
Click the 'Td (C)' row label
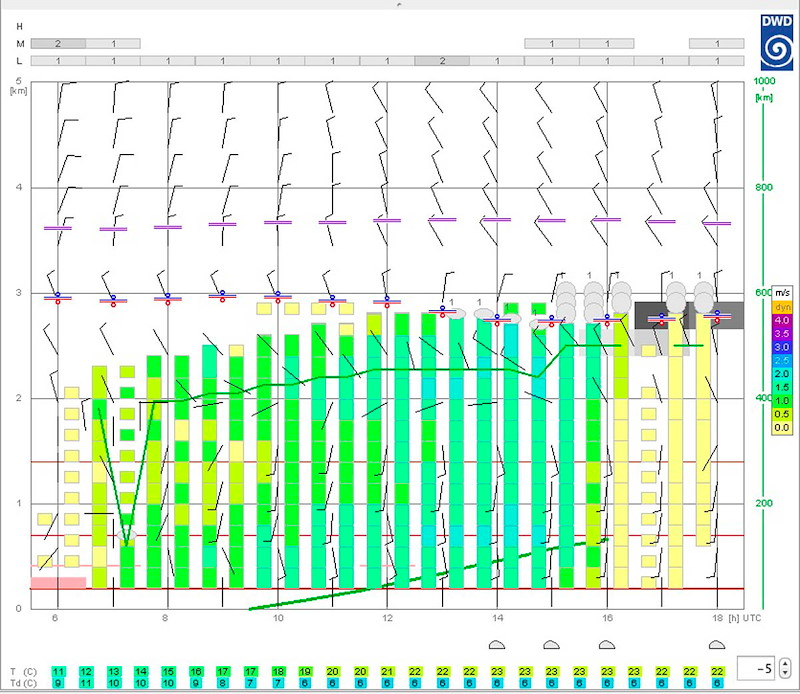[23, 683]
